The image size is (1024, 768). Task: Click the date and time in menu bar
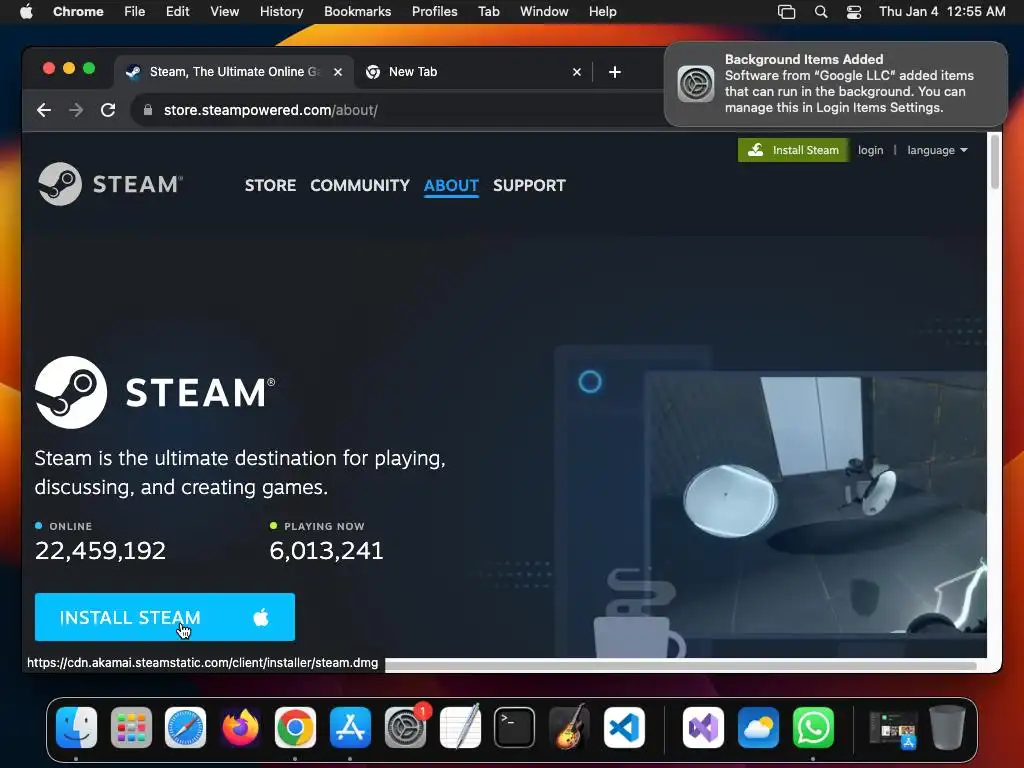click(x=942, y=12)
